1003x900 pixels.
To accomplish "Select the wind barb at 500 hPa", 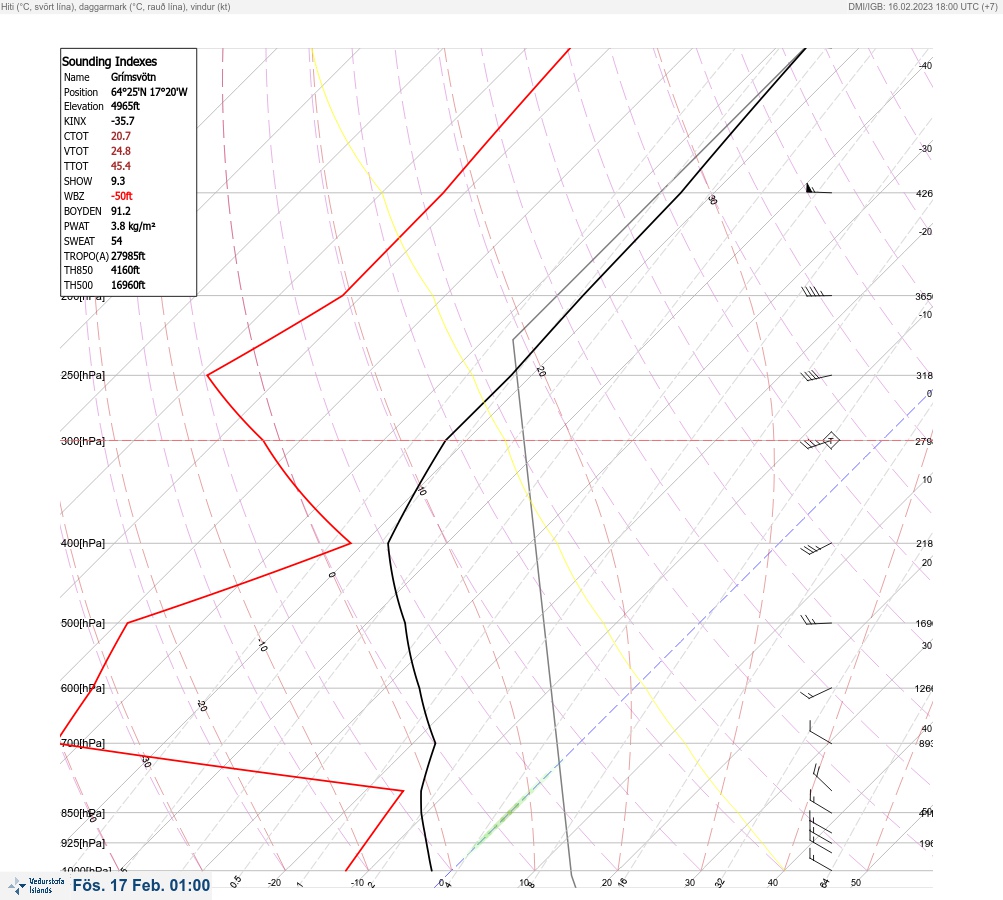I will 816,620.
